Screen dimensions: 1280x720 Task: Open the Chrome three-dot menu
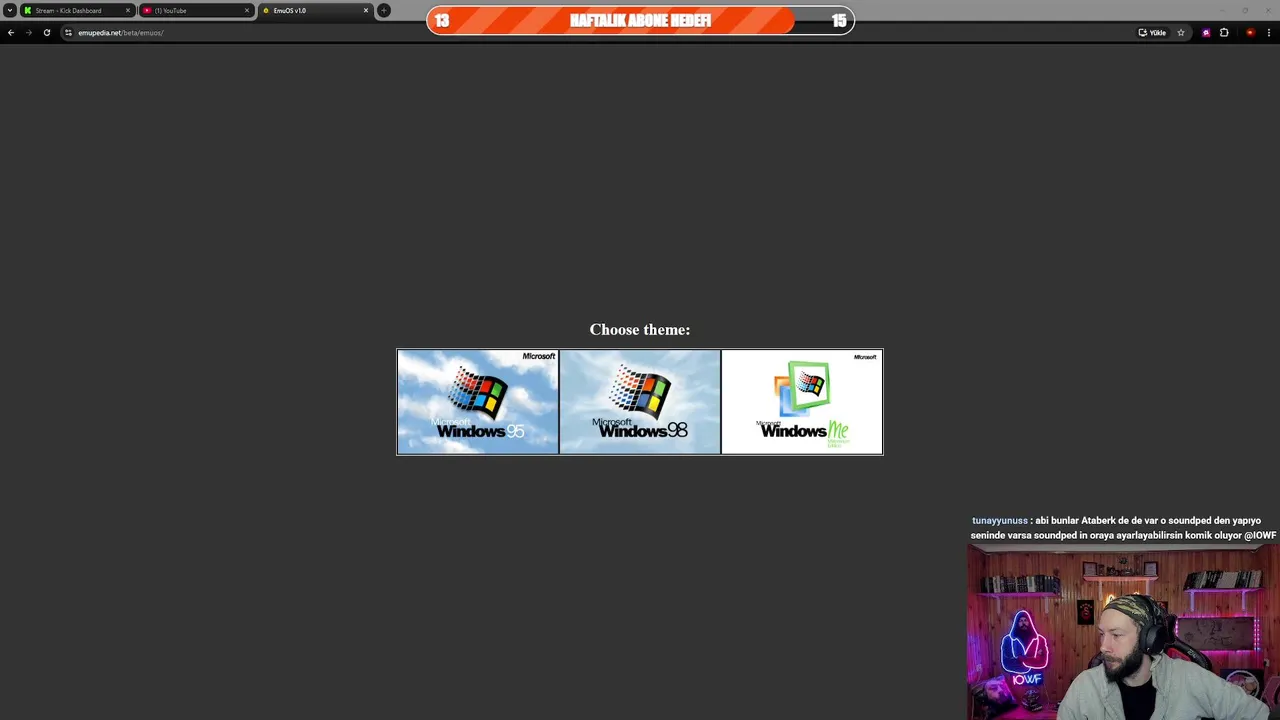pos(1269,33)
